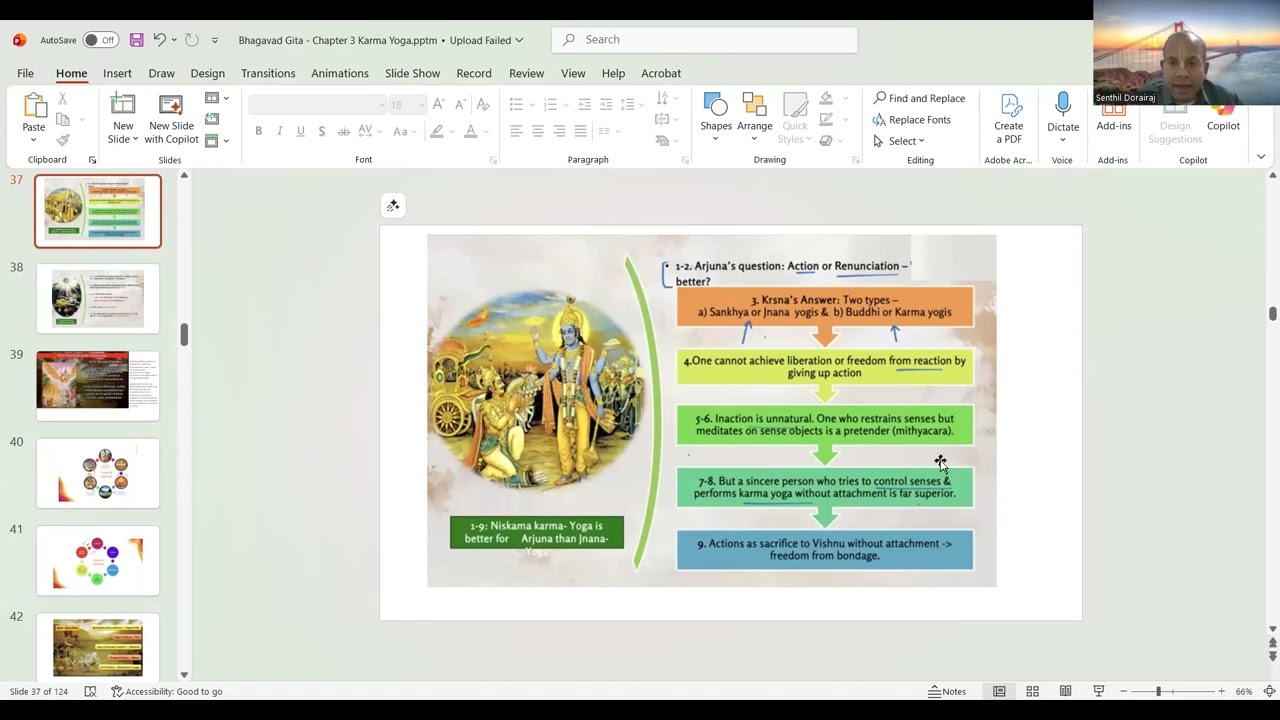Toggle the AutoSave switch

point(100,40)
